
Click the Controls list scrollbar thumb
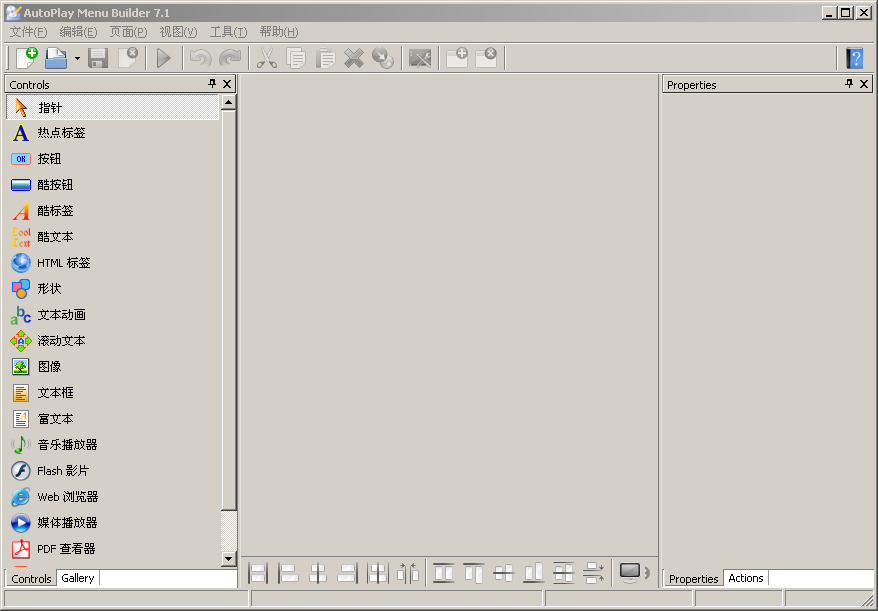tap(228, 310)
